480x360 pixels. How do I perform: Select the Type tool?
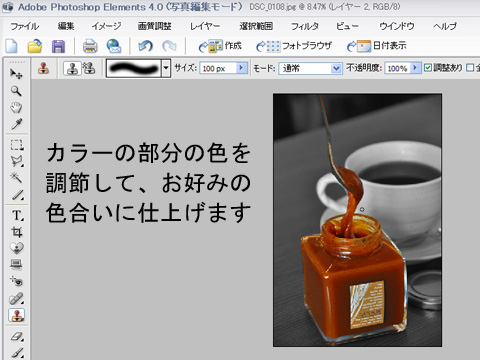[17, 215]
